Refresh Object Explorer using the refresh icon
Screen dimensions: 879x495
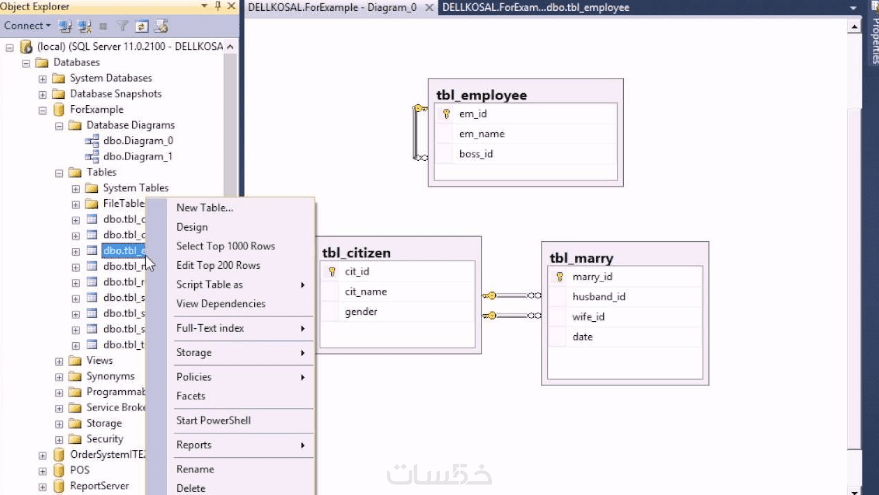(x=142, y=26)
